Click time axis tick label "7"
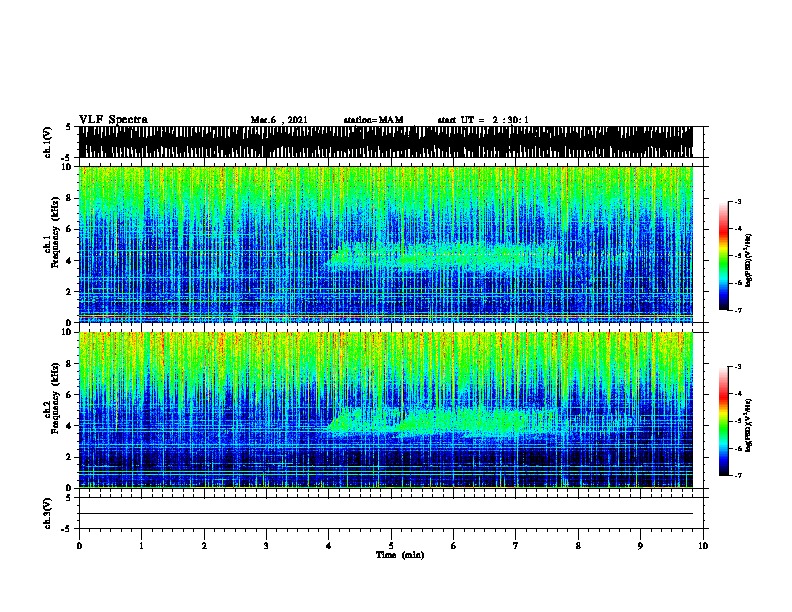The width and height of the screenshot is (792, 612). (516, 545)
